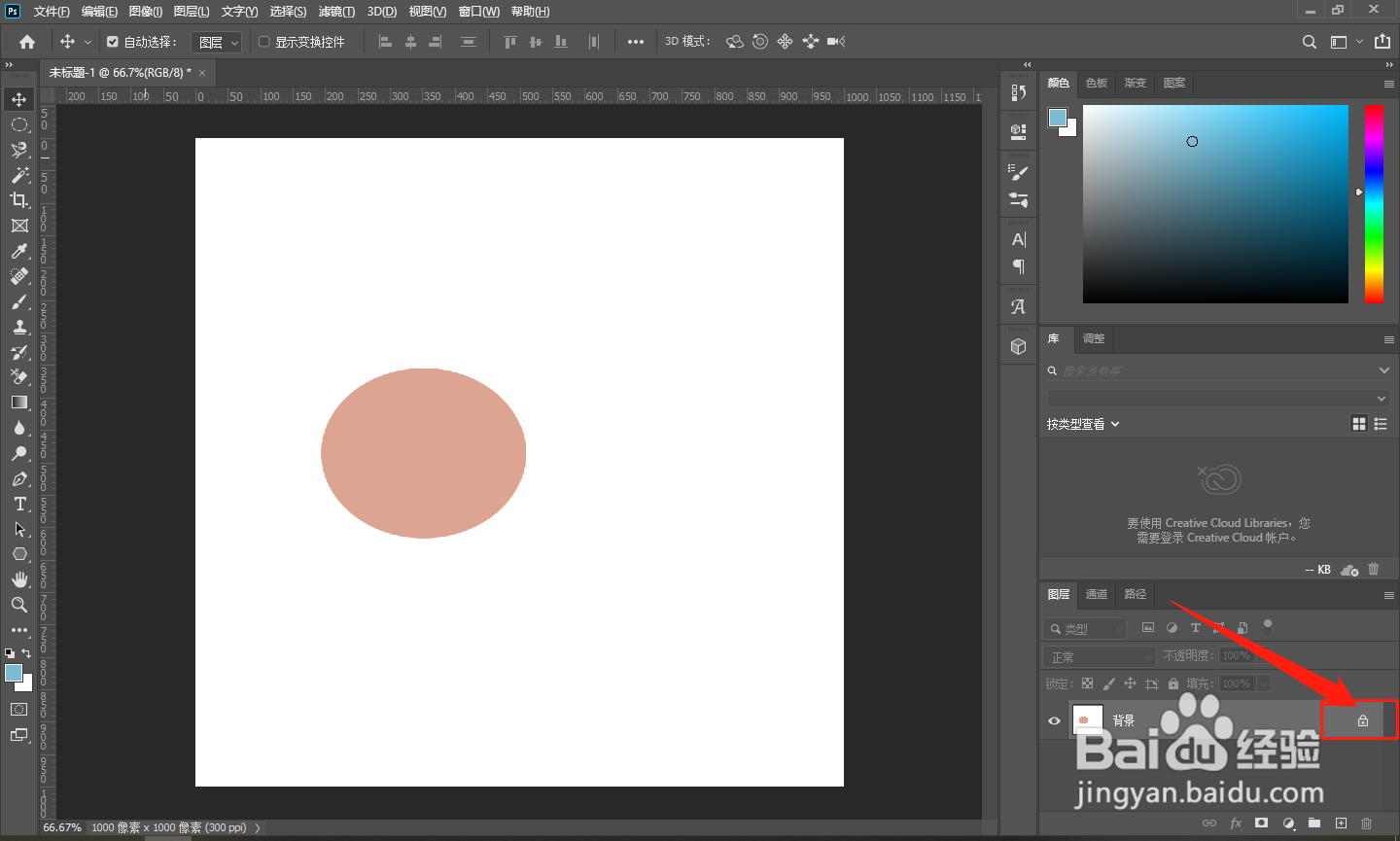1400x841 pixels.
Task: Click the foreground color swatch in the toolbox
Action: (x=13, y=673)
